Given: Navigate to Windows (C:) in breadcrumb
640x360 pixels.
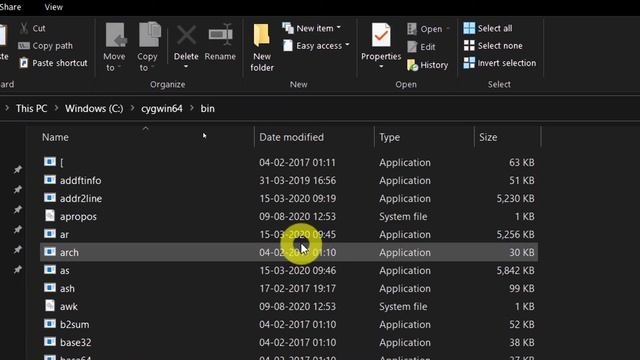Looking at the screenshot, I should click(94, 109).
